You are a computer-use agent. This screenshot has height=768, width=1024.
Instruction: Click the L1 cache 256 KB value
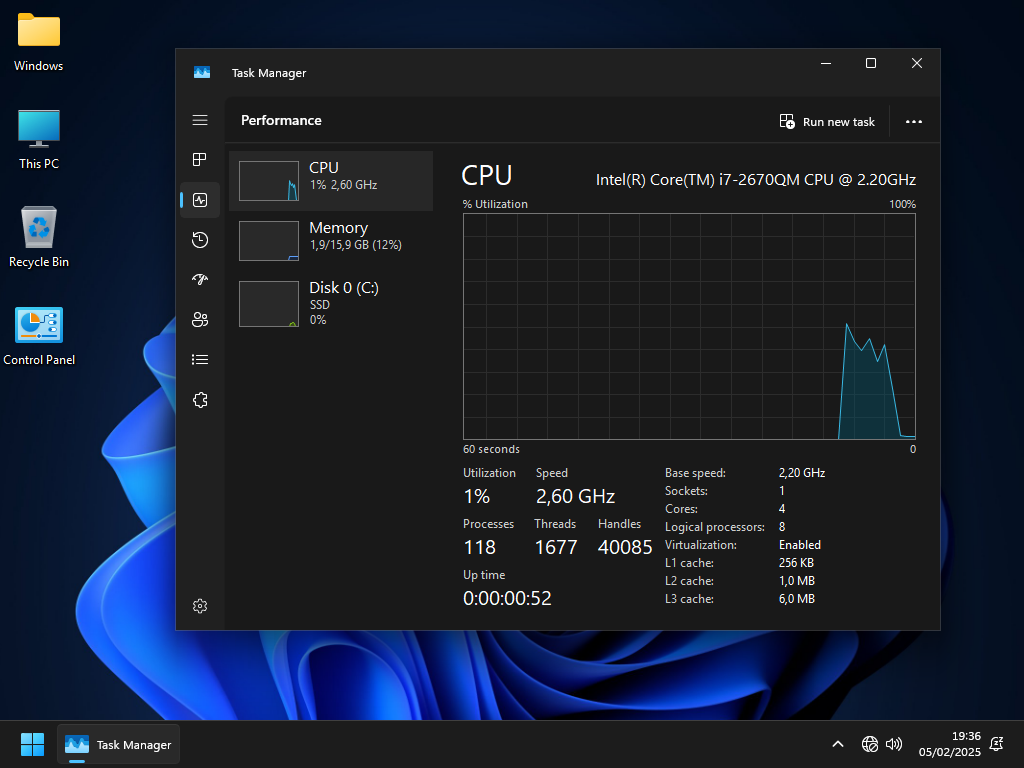796,563
